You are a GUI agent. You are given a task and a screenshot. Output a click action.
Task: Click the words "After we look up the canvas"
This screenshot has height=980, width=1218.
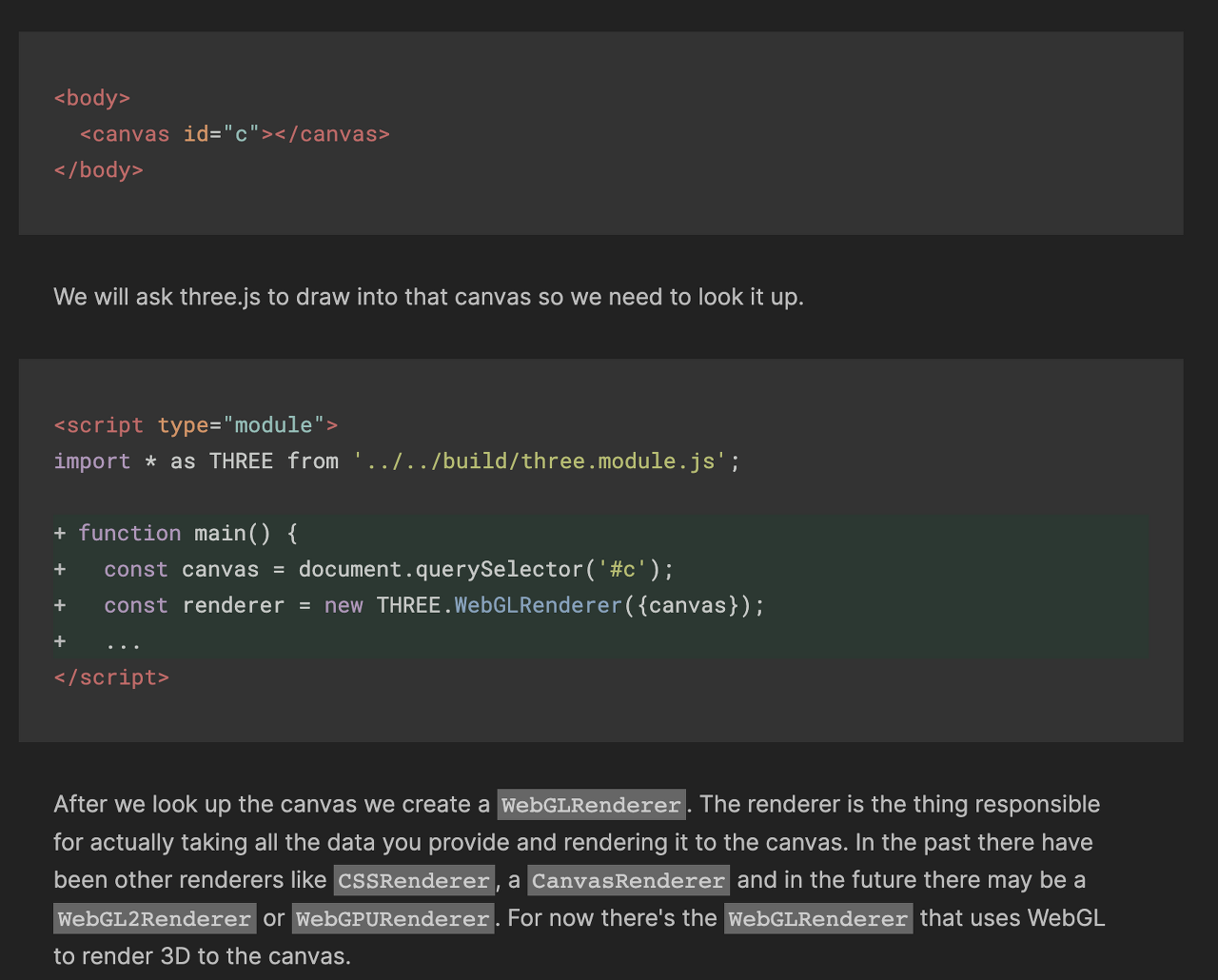206,805
